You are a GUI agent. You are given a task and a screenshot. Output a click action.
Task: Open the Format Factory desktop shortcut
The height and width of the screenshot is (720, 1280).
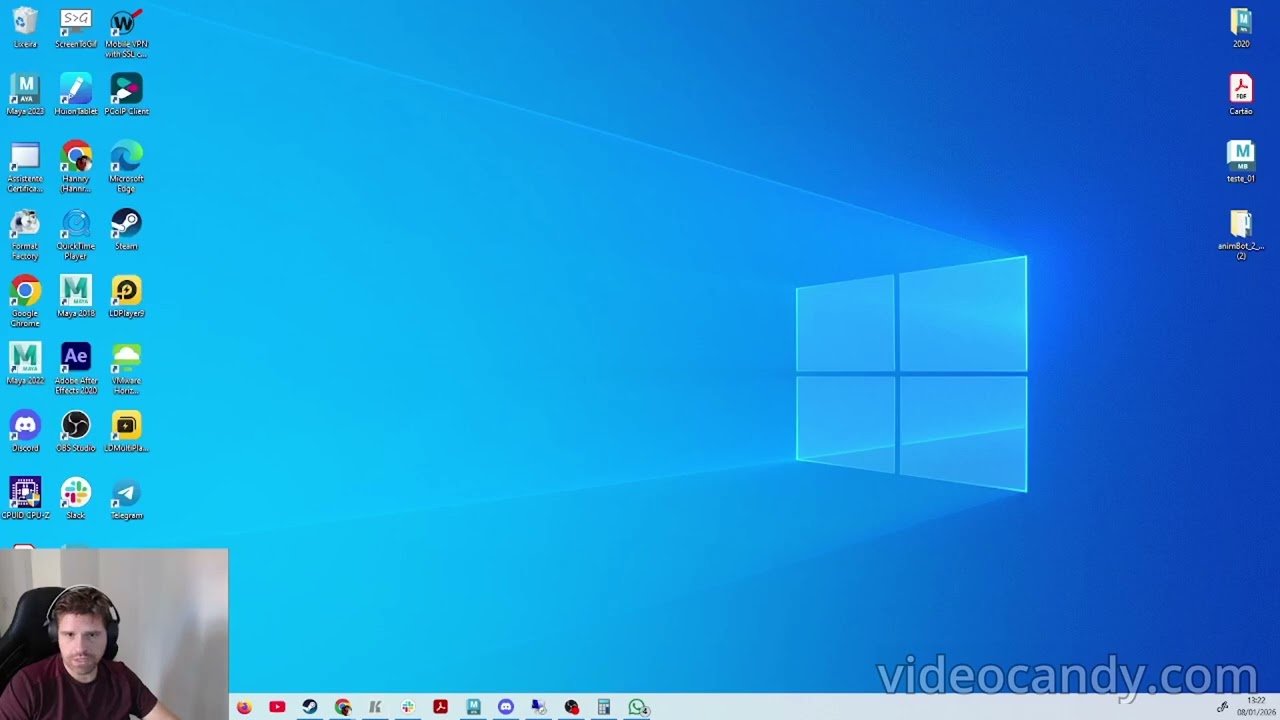click(25, 235)
